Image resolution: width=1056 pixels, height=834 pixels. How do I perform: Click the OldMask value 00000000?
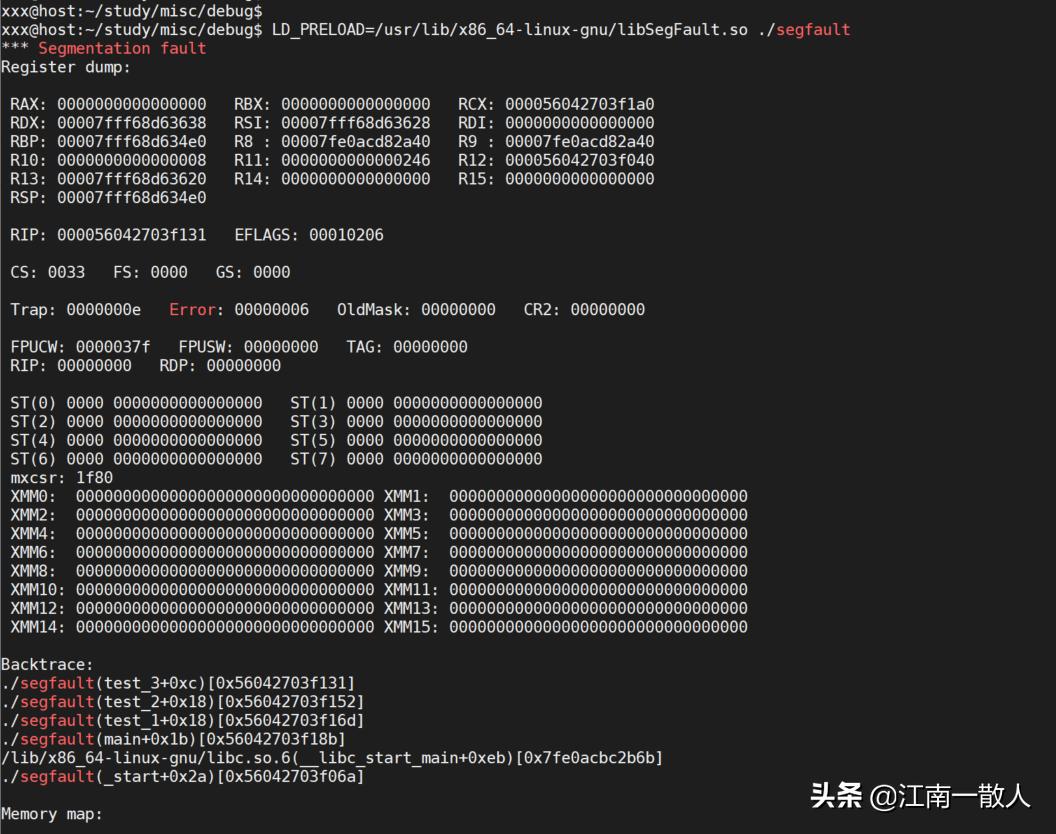[459, 310]
